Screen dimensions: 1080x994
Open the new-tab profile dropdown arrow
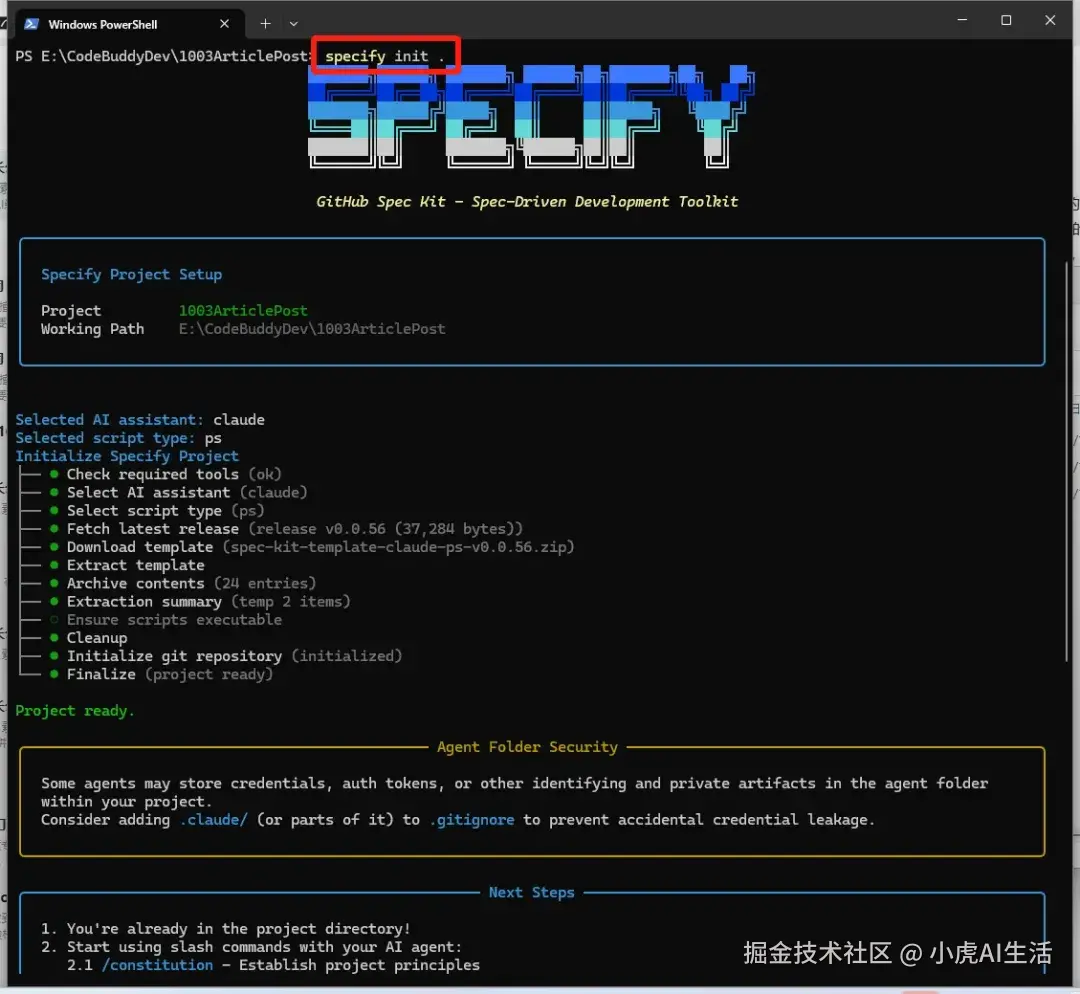pyautogui.click(x=294, y=24)
